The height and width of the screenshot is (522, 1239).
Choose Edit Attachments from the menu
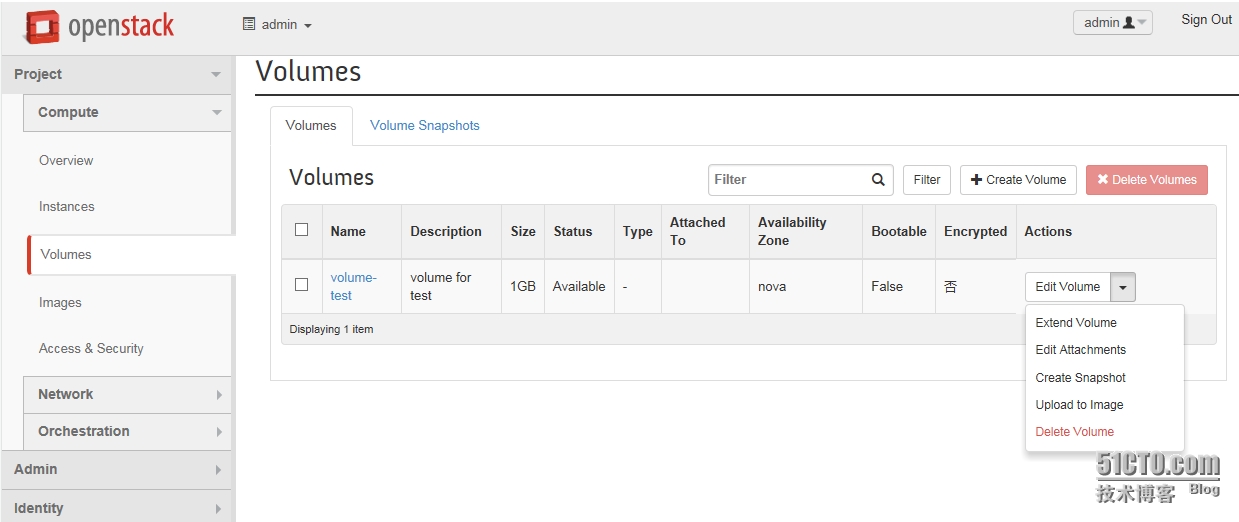[1081, 350]
